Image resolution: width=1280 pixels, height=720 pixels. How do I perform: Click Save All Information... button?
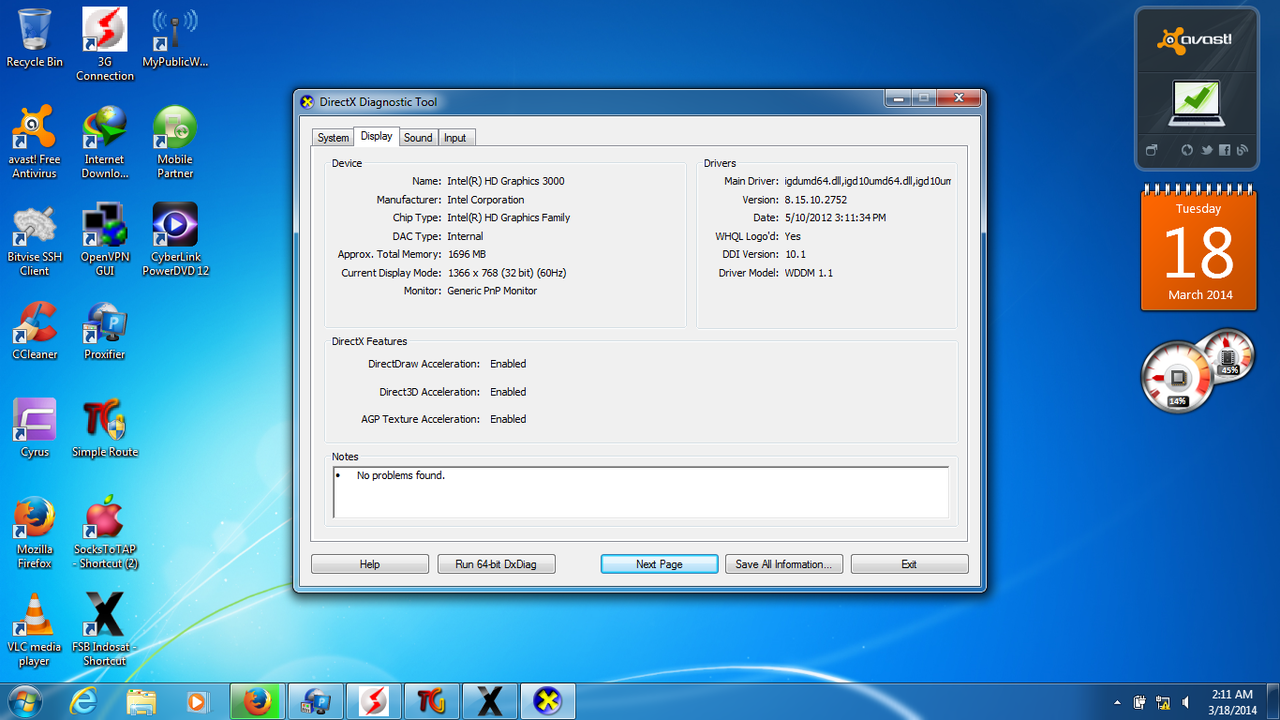coord(784,564)
